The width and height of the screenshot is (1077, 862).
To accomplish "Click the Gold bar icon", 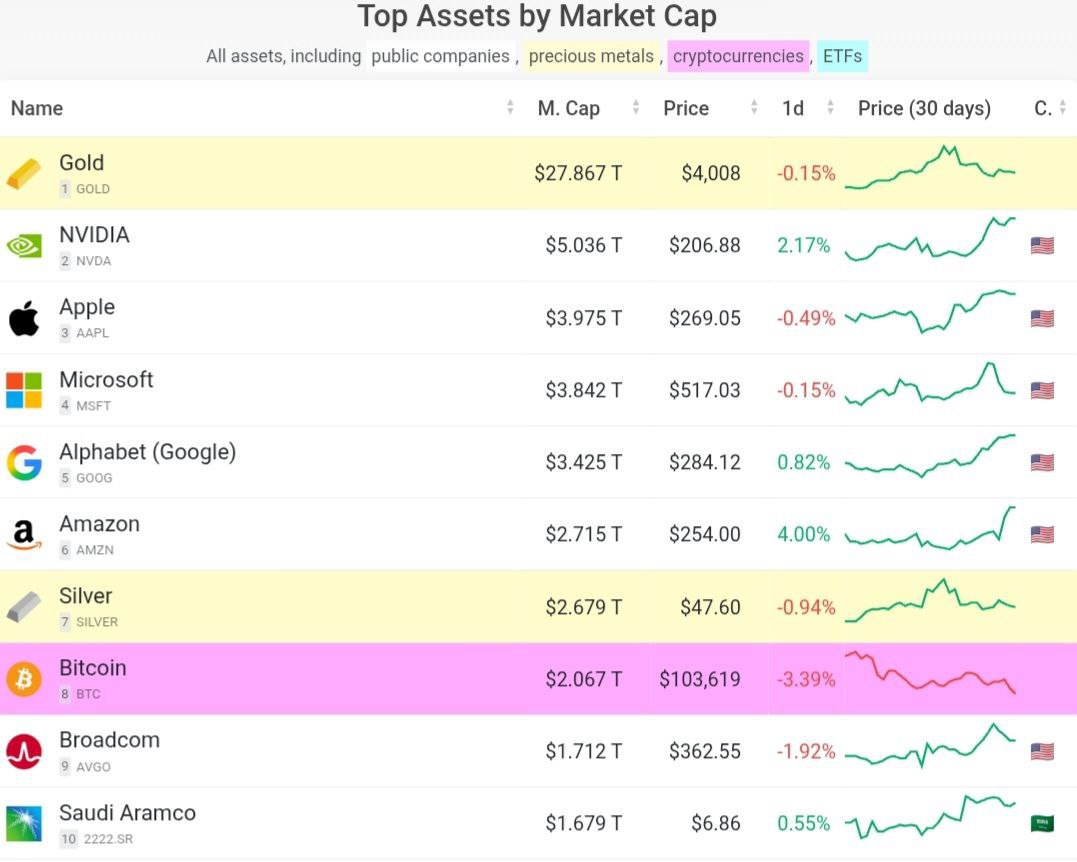I will coord(24,174).
